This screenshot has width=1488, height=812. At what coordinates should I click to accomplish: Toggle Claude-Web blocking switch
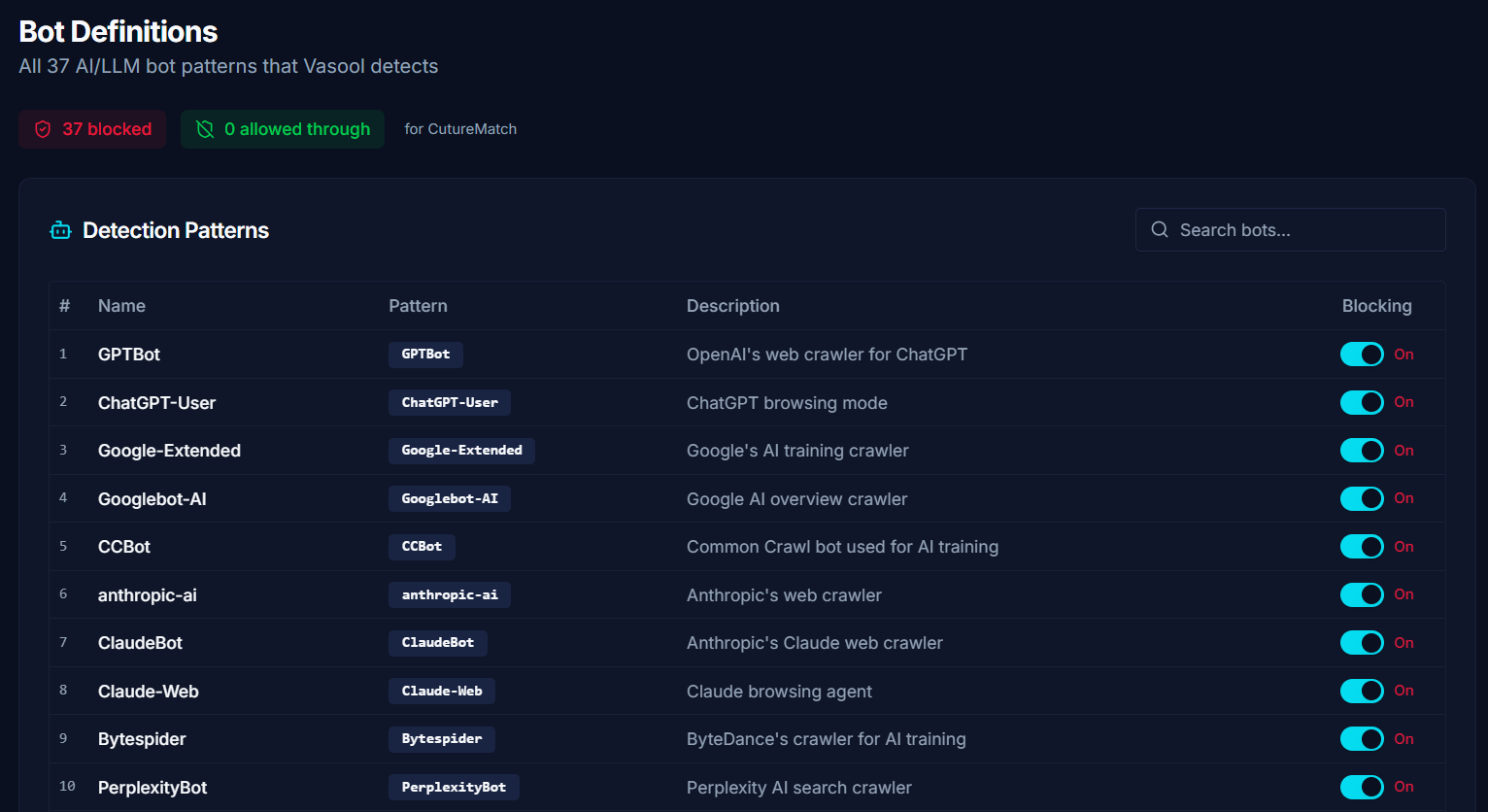(x=1362, y=691)
